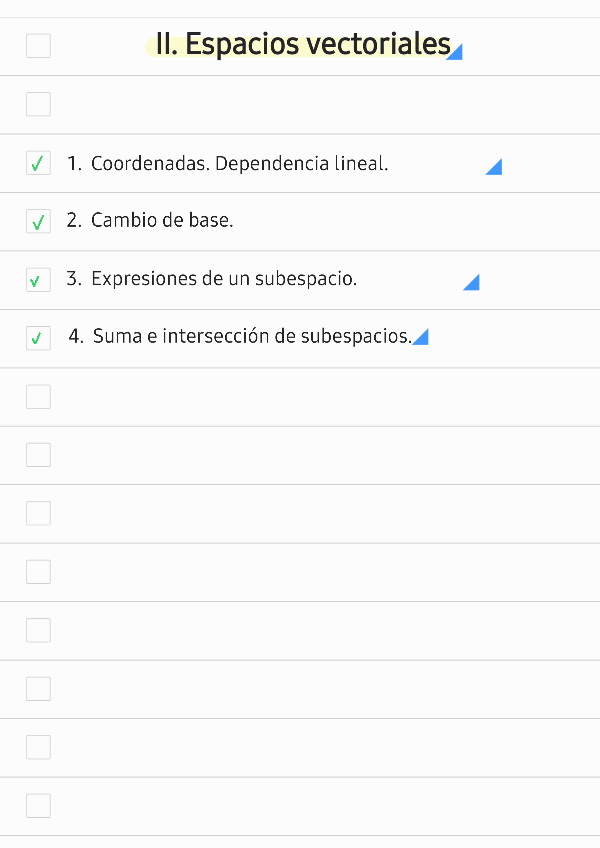Screen dimensions: 600x848
Task: Select the highlighted title "II. Espacios vectoriales"
Action: coord(300,44)
